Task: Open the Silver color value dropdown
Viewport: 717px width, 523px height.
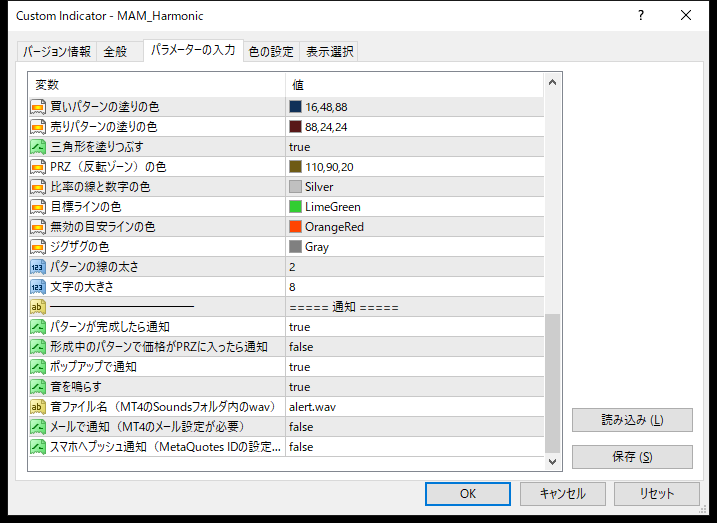Action: [x=415, y=187]
